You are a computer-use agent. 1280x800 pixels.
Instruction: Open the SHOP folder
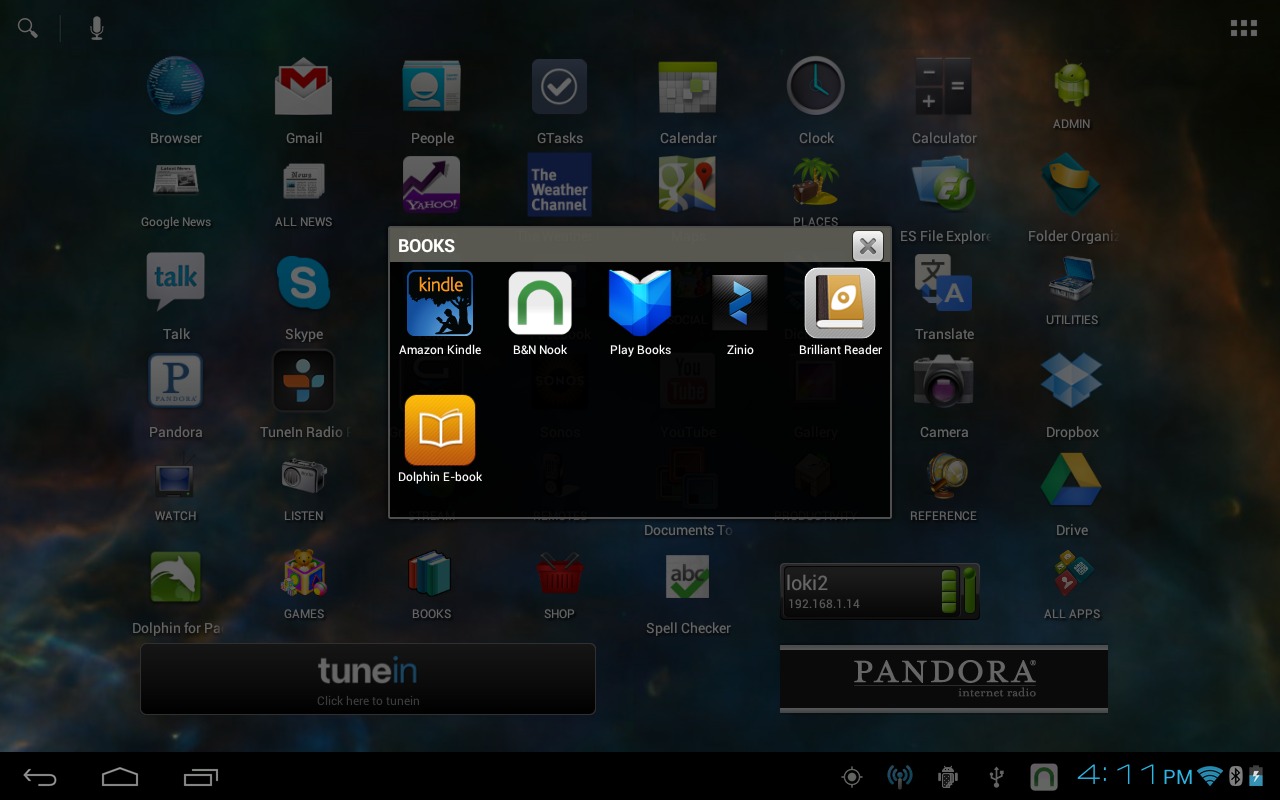click(x=560, y=585)
